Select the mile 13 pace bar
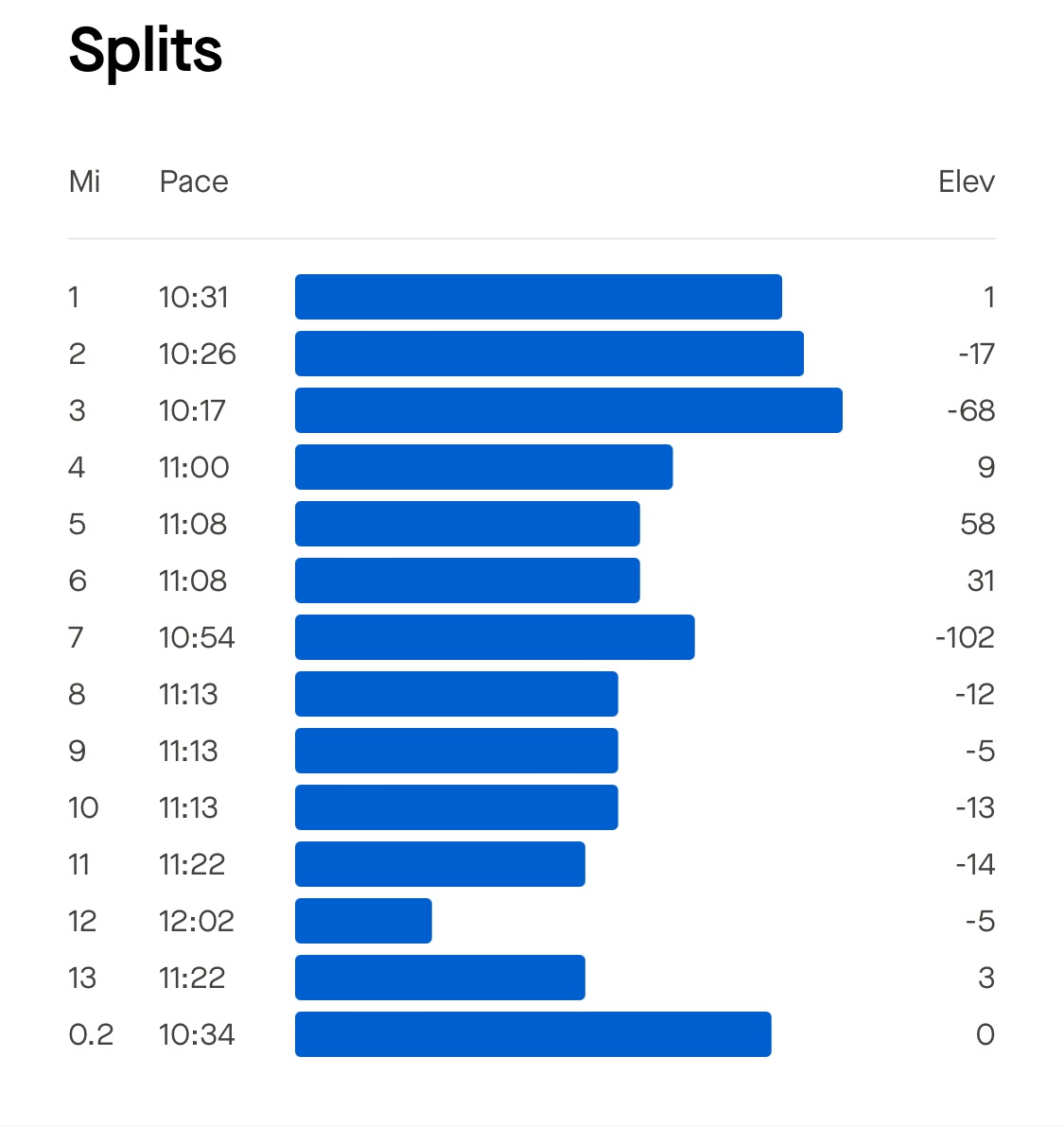Screen dimensions: 1064x1126 440,978
